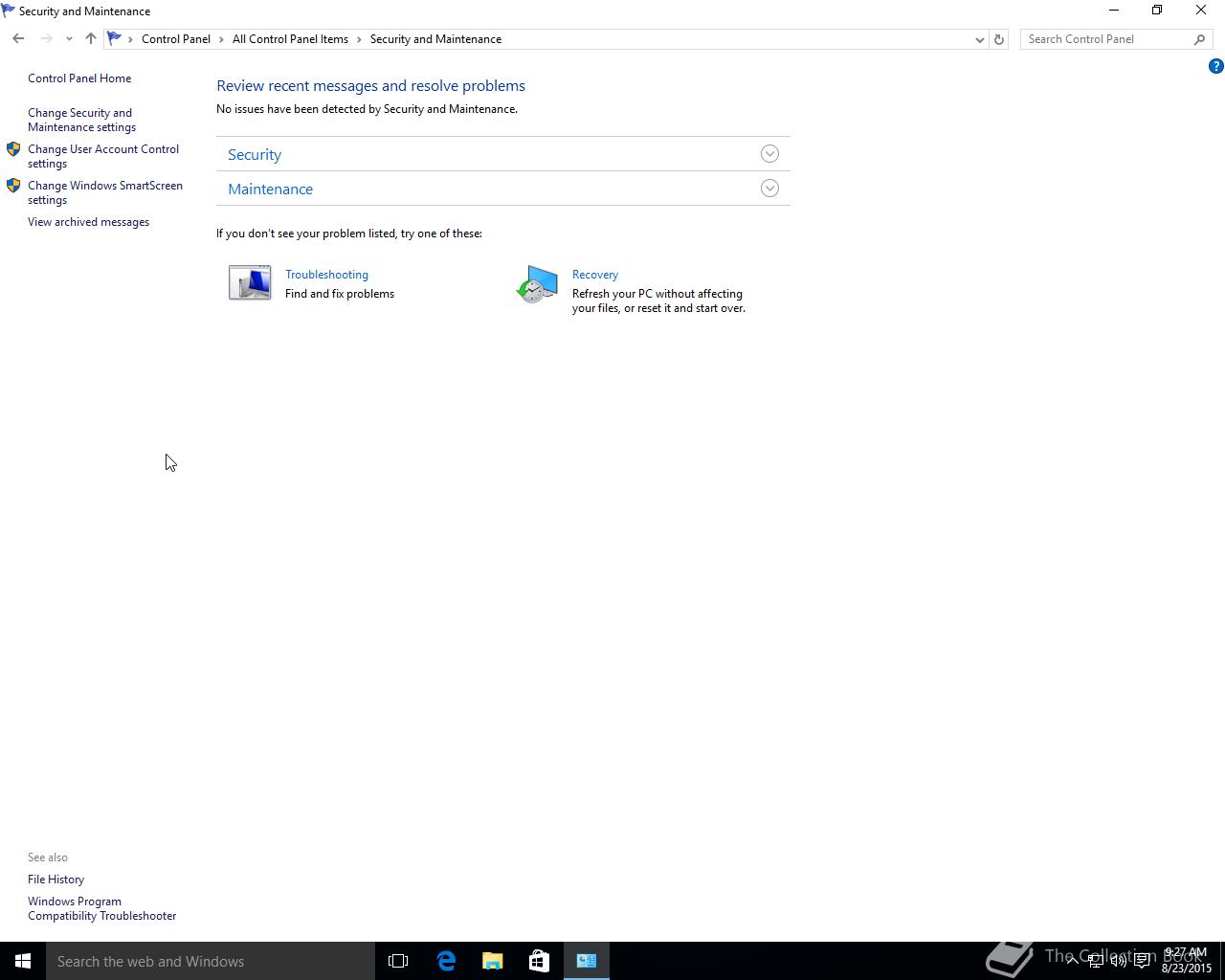Go up one level with the Up arrow
The image size is (1225, 980).
click(91, 39)
